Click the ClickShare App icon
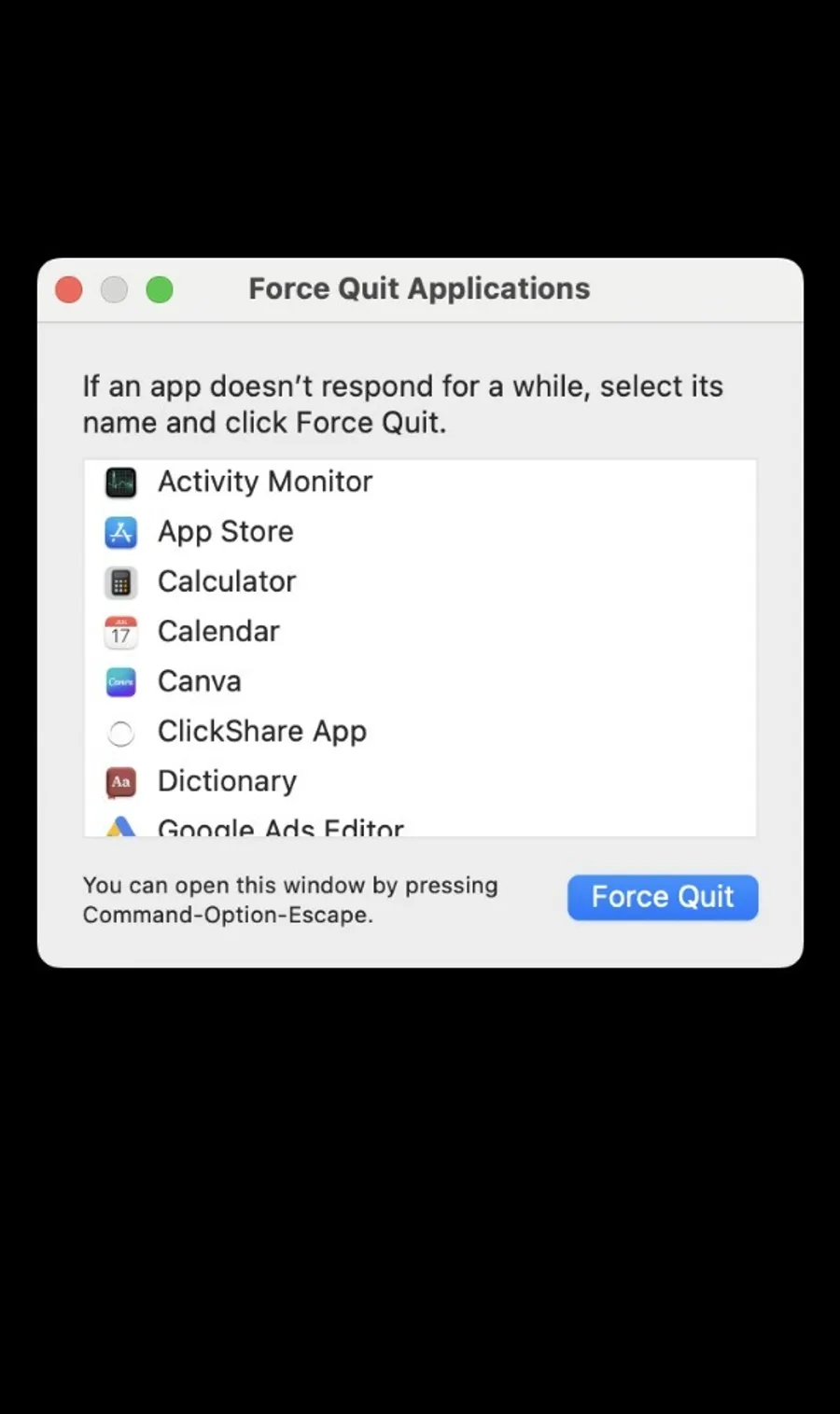This screenshot has width=840, height=1414. pyautogui.click(x=120, y=733)
